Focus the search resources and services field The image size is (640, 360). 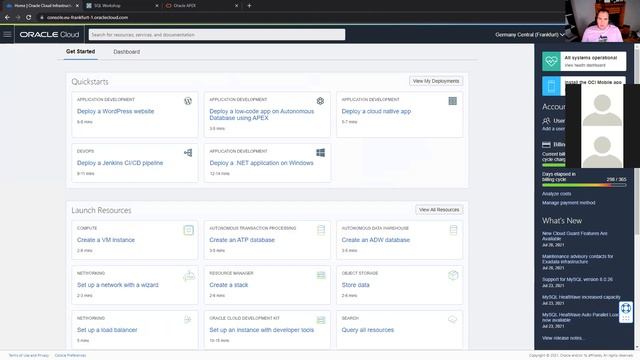tap(217, 35)
